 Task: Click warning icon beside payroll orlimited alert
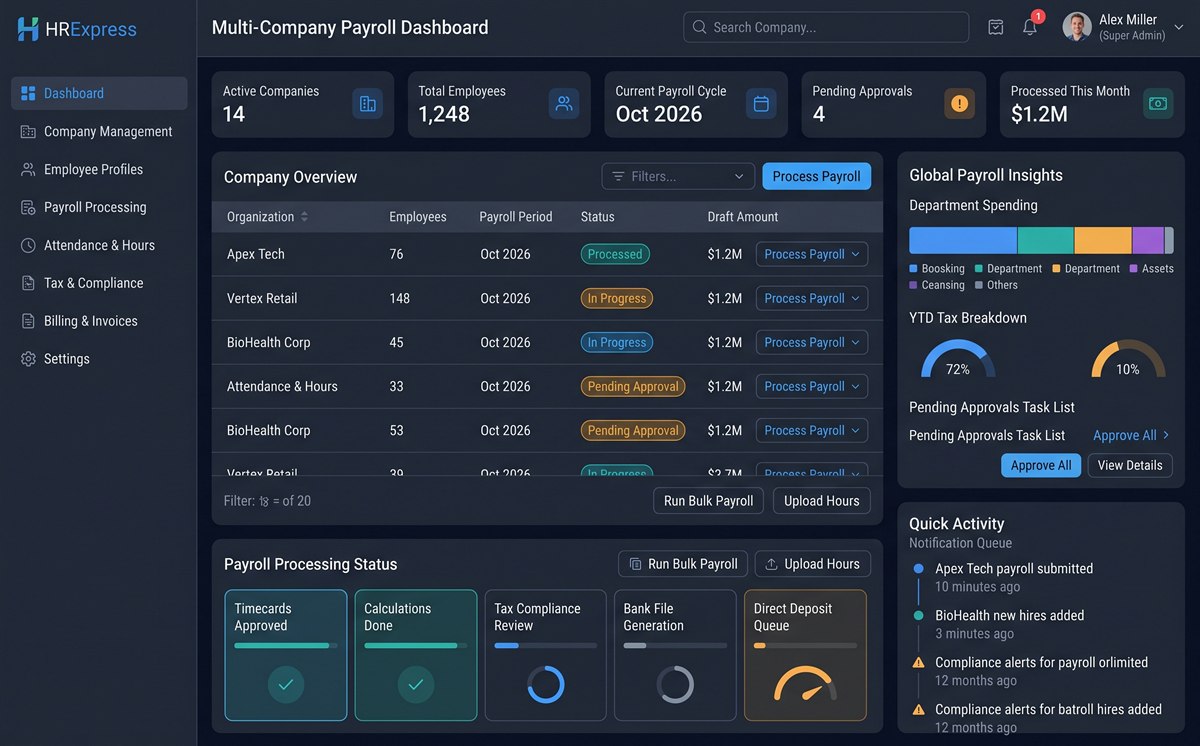click(x=918, y=662)
